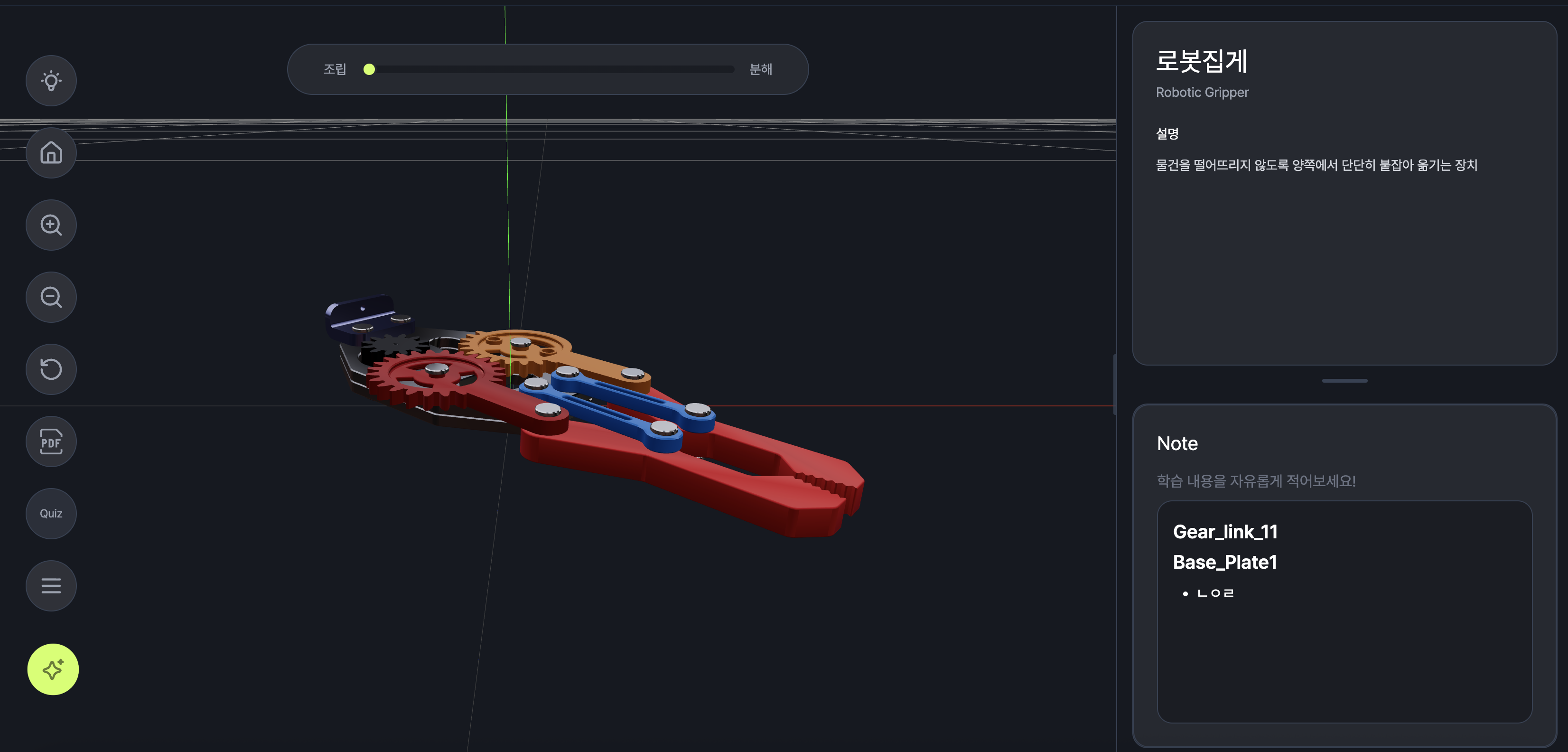
Task: Zoom in with the magnifier plus icon
Action: pyautogui.click(x=51, y=225)
